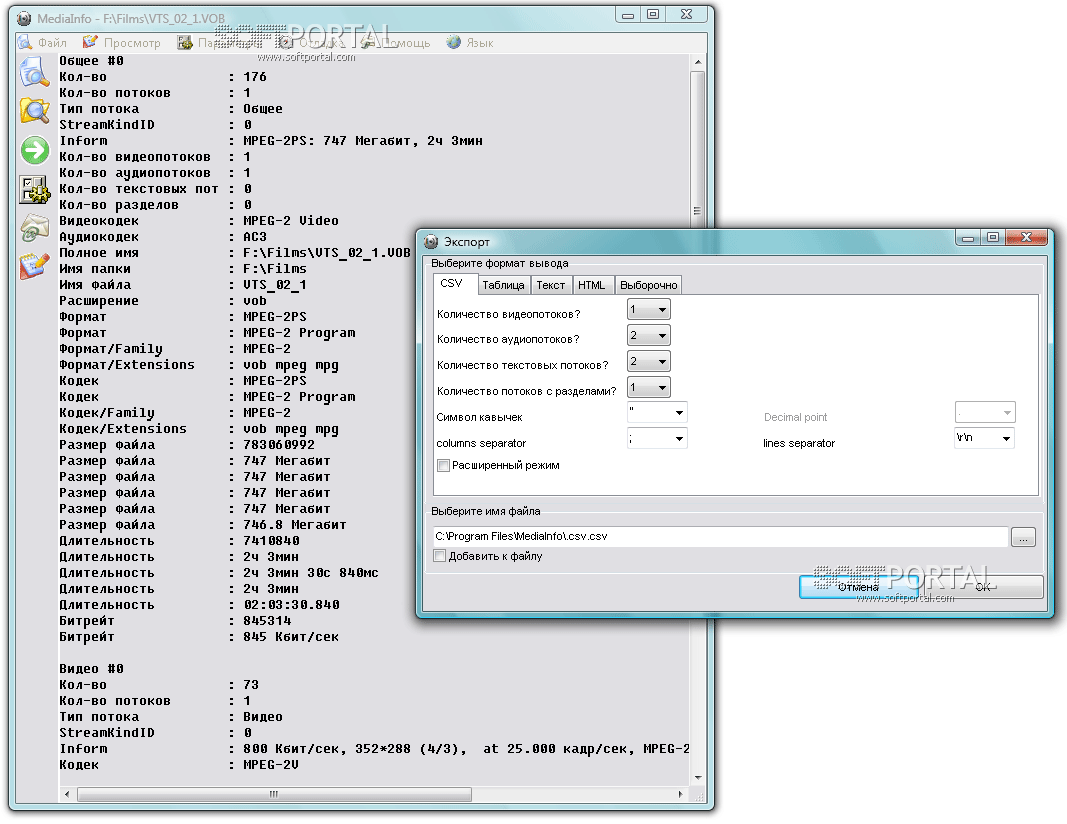Click the "Формат/Family" label

(111, 348)
